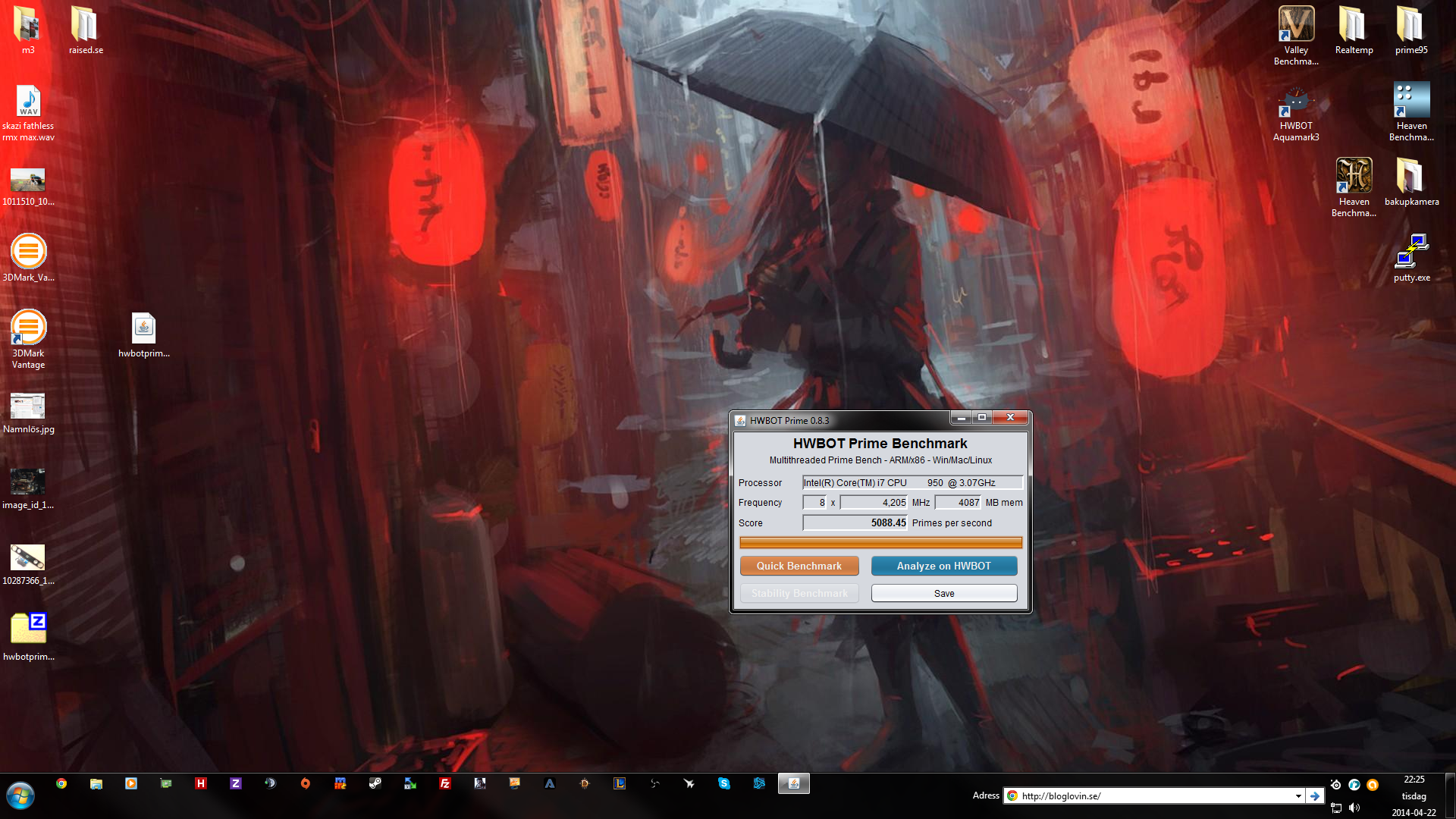Select the blue Heaven Benchmark shortcut

(x=1411, y=111)
